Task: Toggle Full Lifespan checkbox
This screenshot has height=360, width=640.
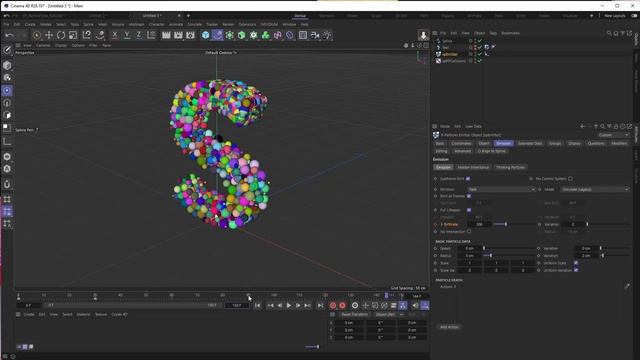Action: 469,210
